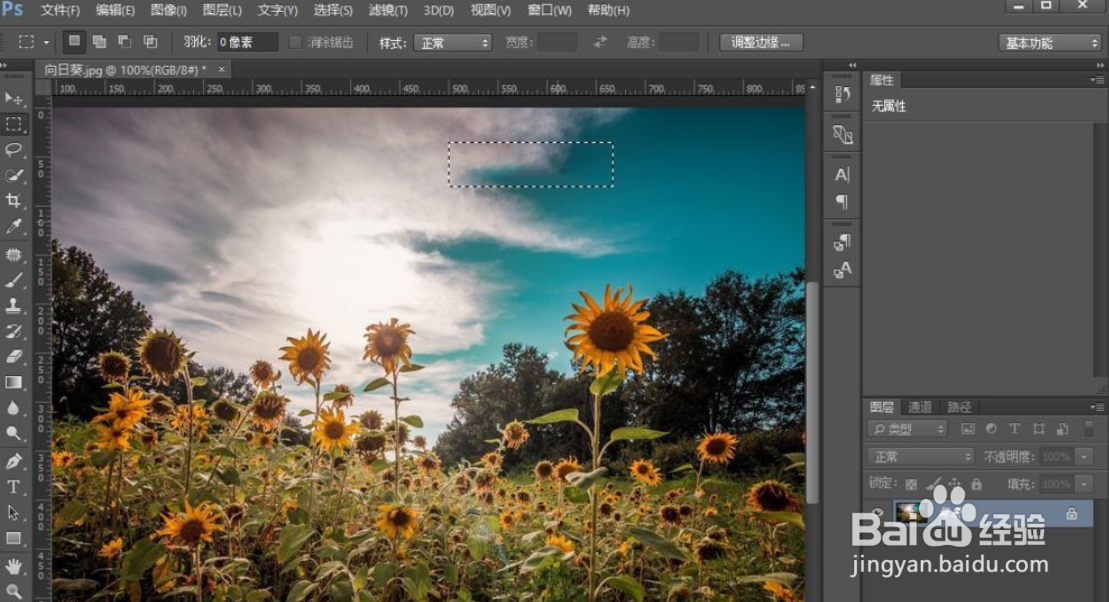Select the Eraser tool
1109x602 pixels.
13,357
